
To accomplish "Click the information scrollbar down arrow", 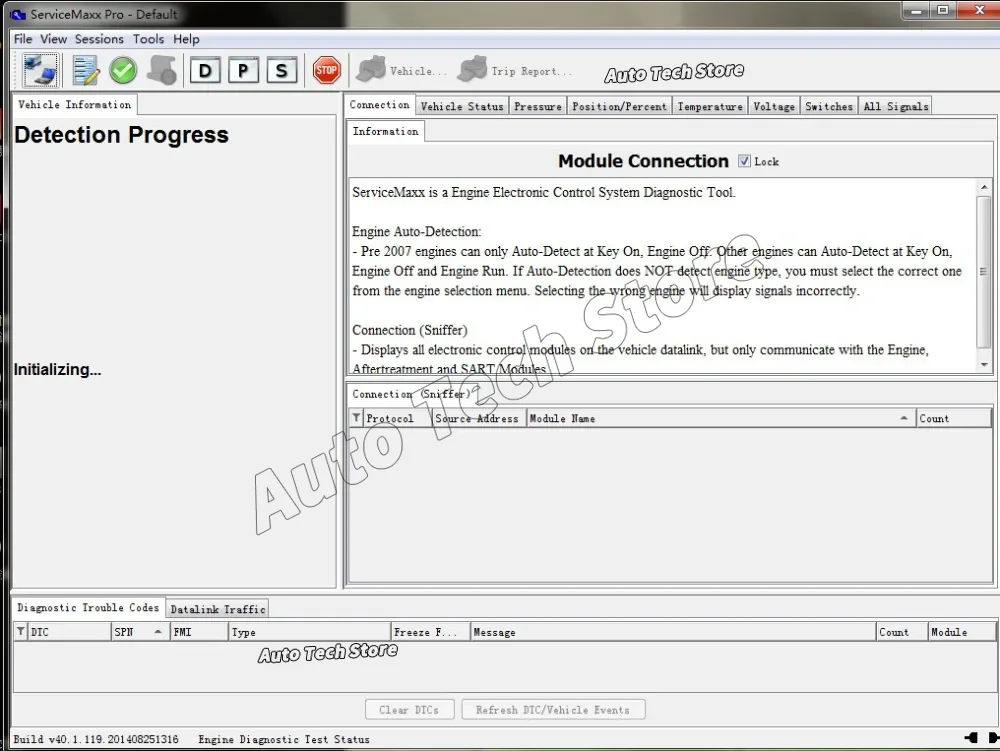I will [984, 364].
